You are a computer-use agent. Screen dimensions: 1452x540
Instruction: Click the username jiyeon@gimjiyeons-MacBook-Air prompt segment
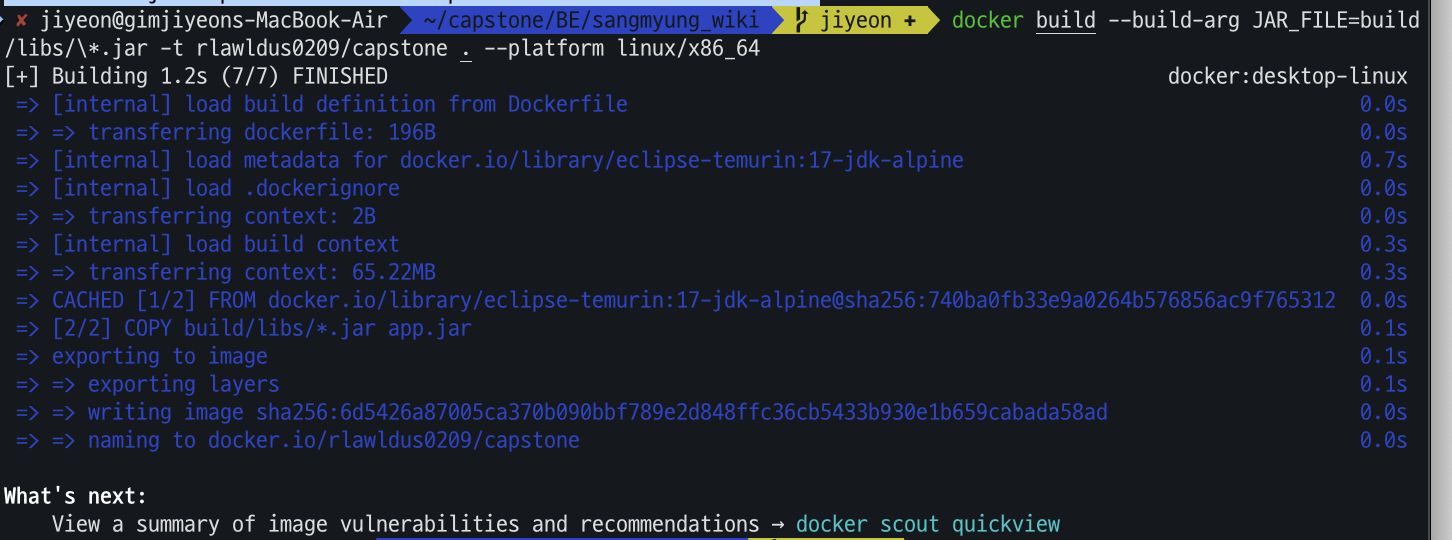214,20
